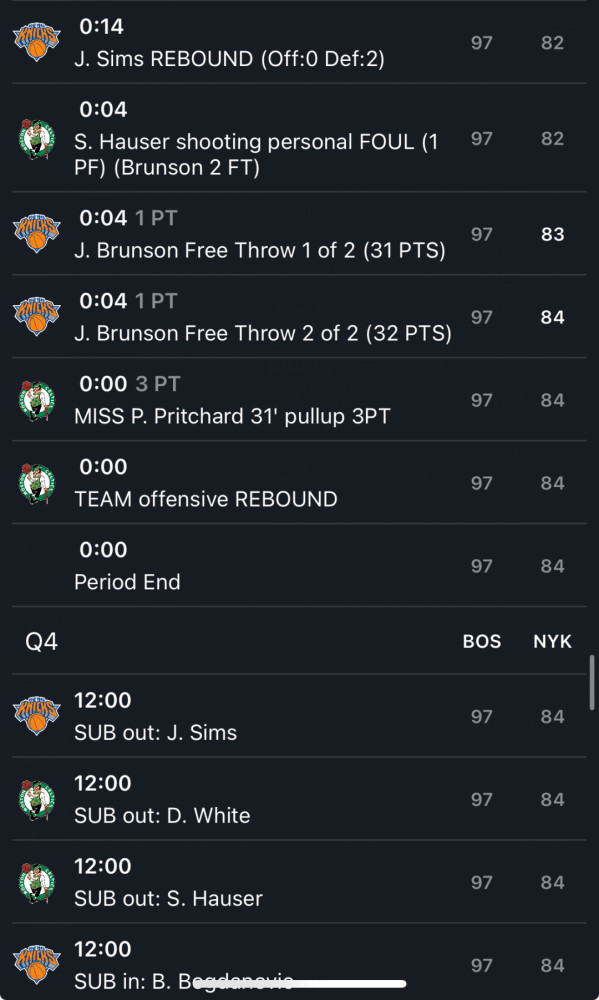Screen dimensions: 599x1000
Task: Tap Knicks logo beside SUB in Bogdanovic
Action: coord(37,964)
